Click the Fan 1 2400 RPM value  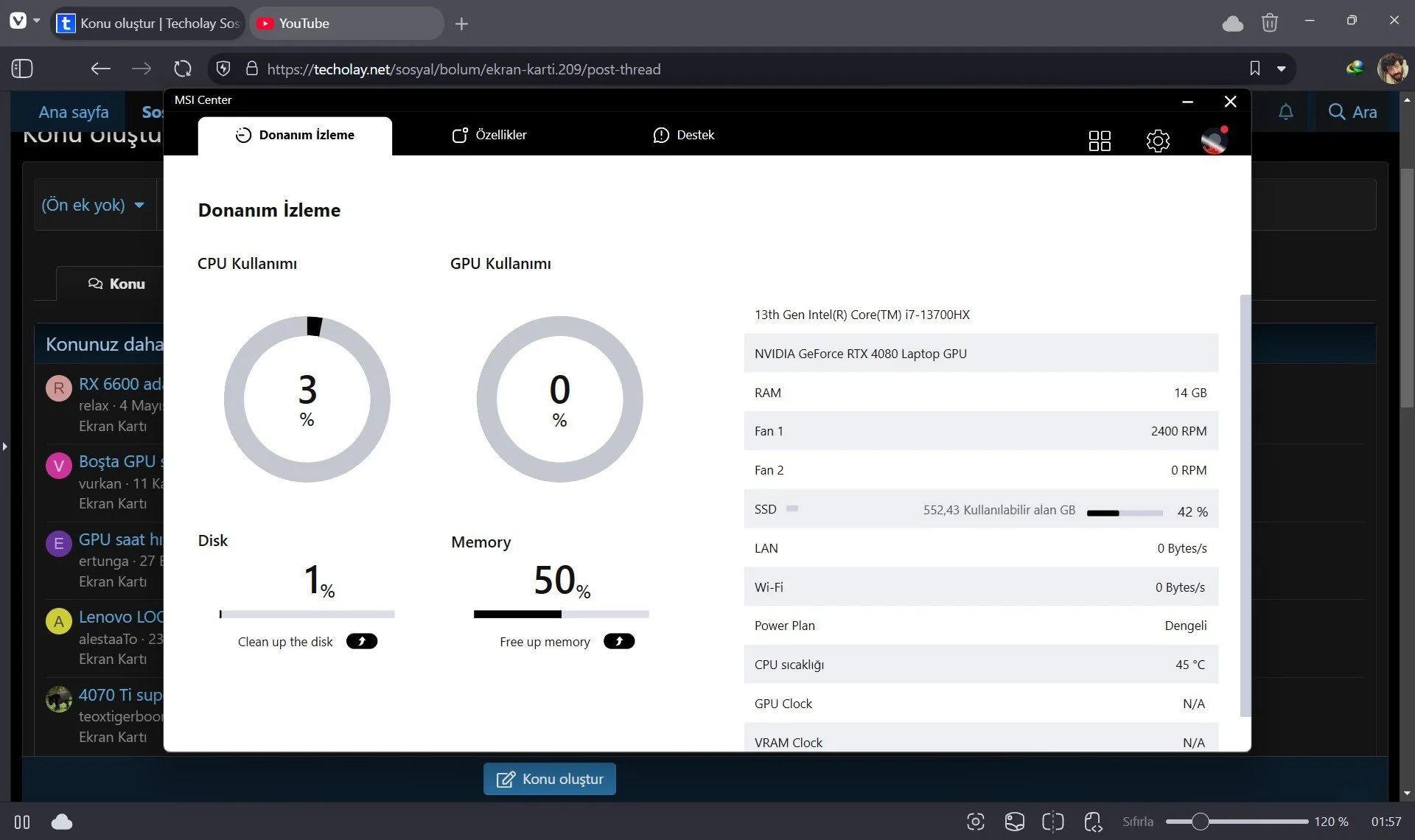[x=1179, y=431]
